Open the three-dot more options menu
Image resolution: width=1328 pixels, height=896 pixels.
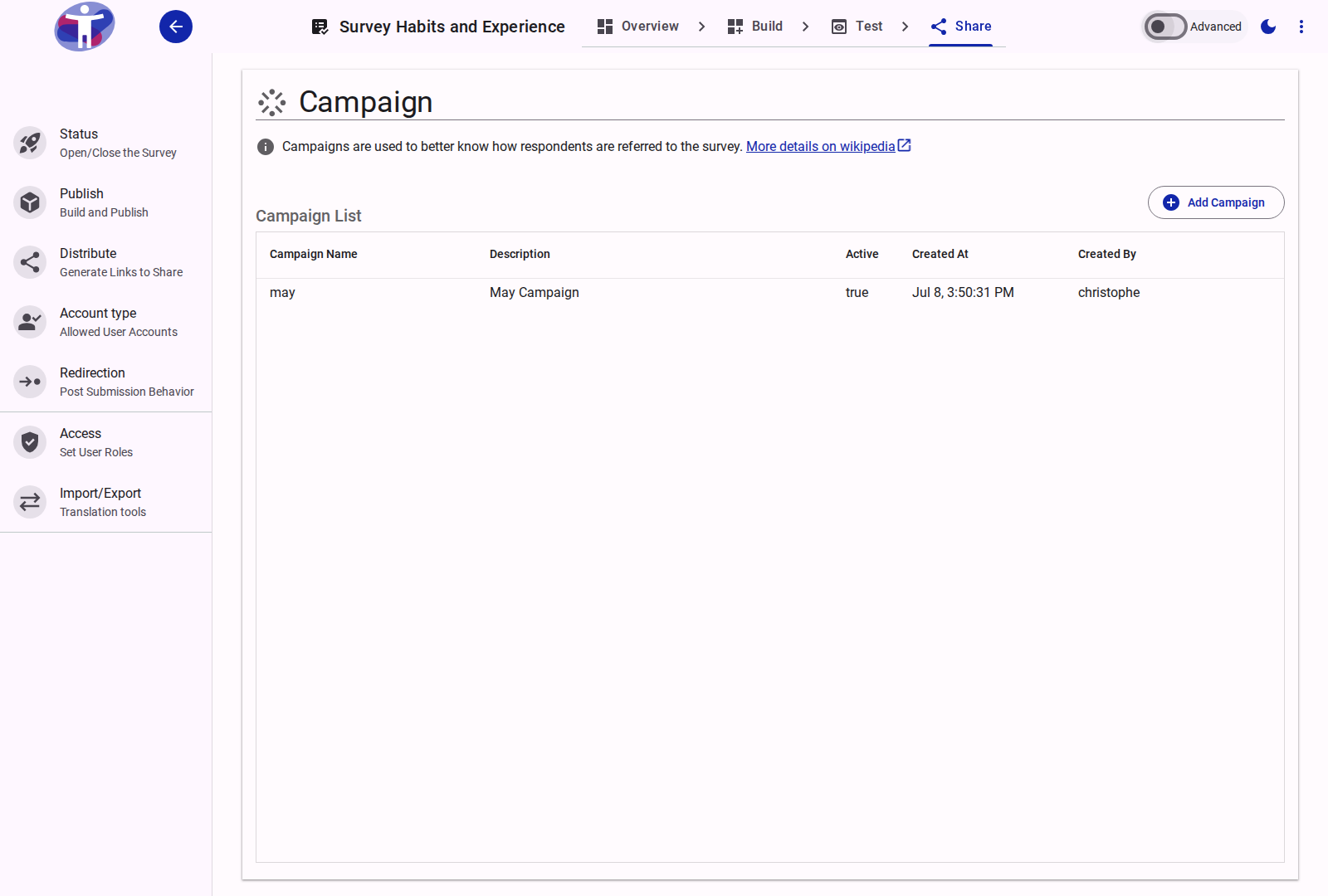tap(1301, 27)
